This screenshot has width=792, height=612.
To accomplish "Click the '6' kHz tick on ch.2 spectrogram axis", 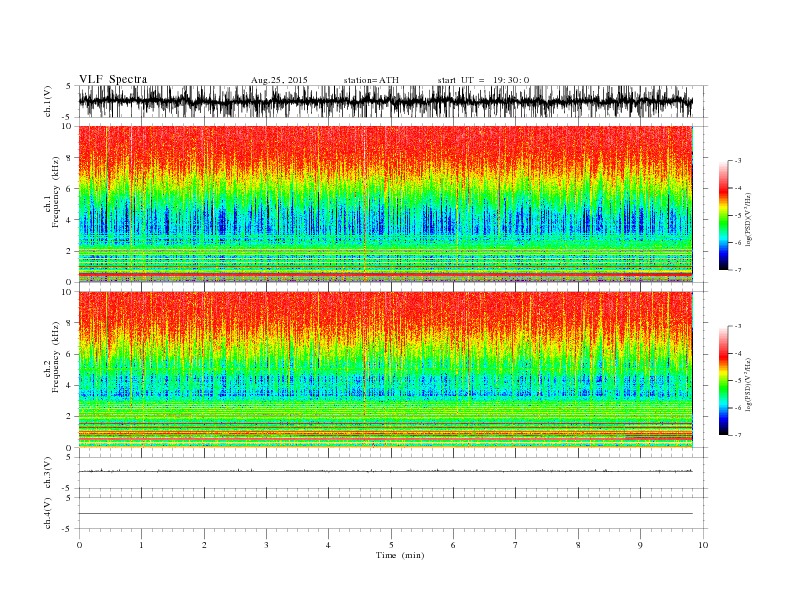I will click(x=70, y=354).
